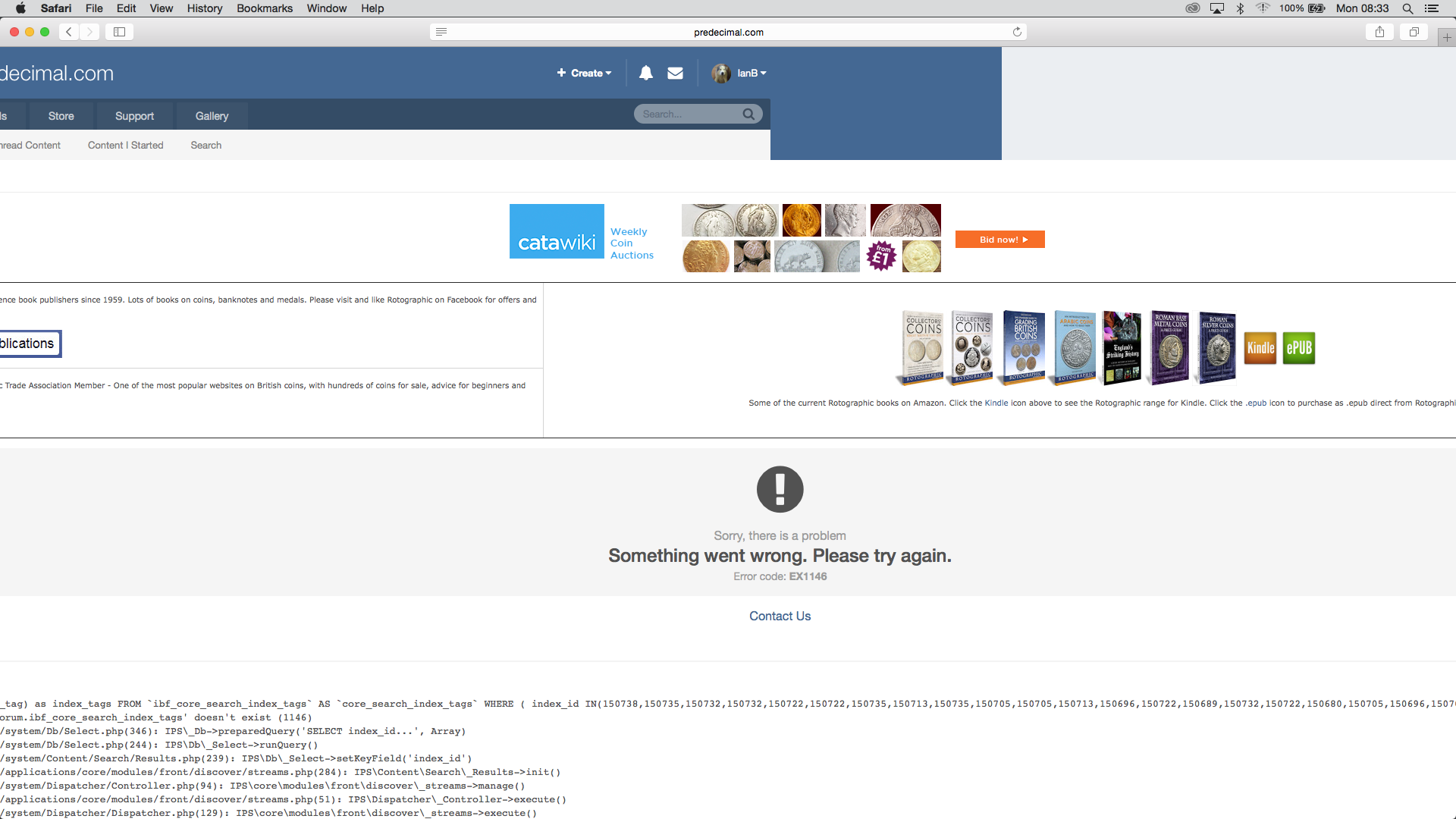Open the Bookmarks menu
1456x819 pixels.
[x=264, y=8]
